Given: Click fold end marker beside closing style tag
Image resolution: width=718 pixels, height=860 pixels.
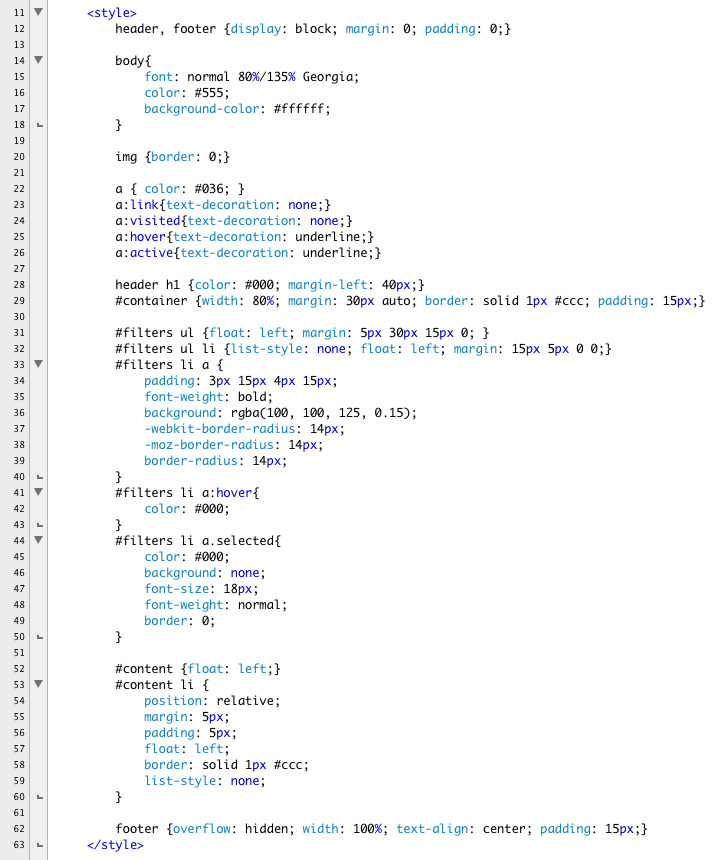Looking at the screenshot, I should coord(39,845).
